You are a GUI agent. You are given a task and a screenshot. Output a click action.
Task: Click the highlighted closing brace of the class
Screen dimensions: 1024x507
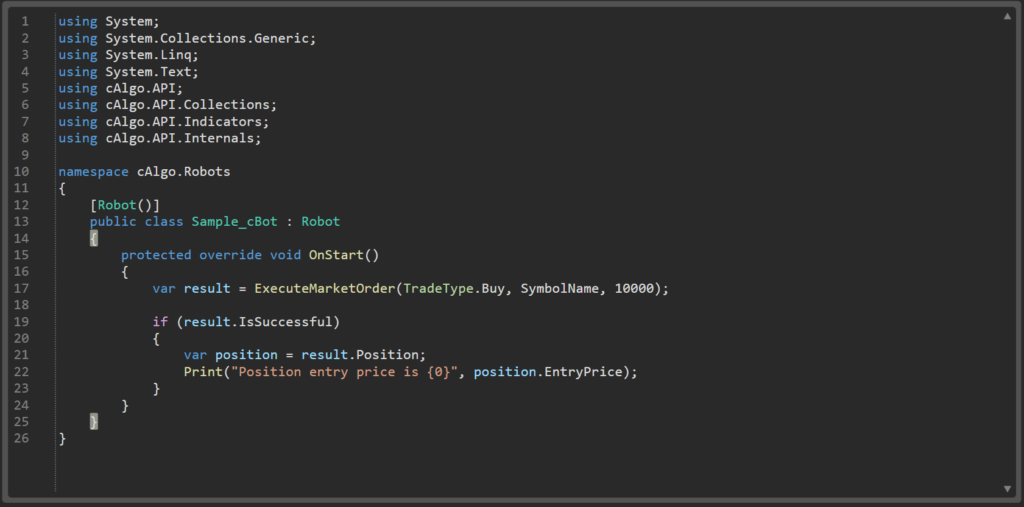[x=94, y=422]
